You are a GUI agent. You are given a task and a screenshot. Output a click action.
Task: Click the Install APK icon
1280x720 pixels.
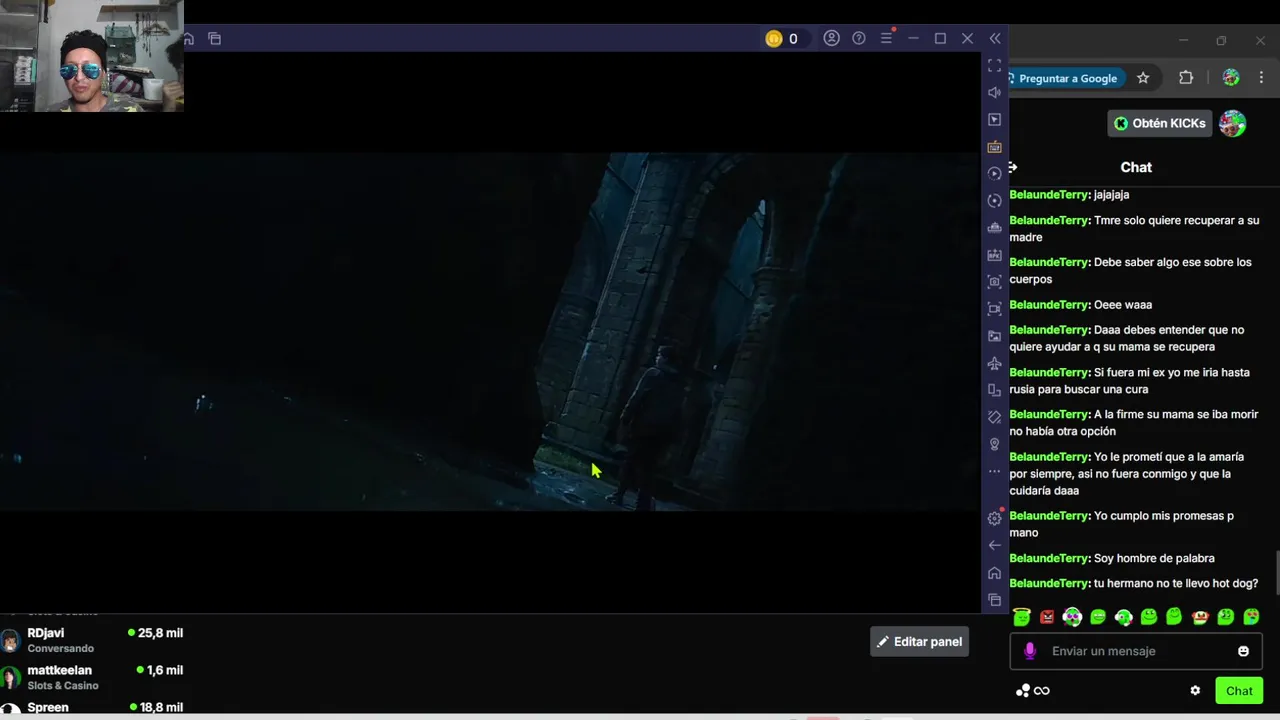(994, 254)
